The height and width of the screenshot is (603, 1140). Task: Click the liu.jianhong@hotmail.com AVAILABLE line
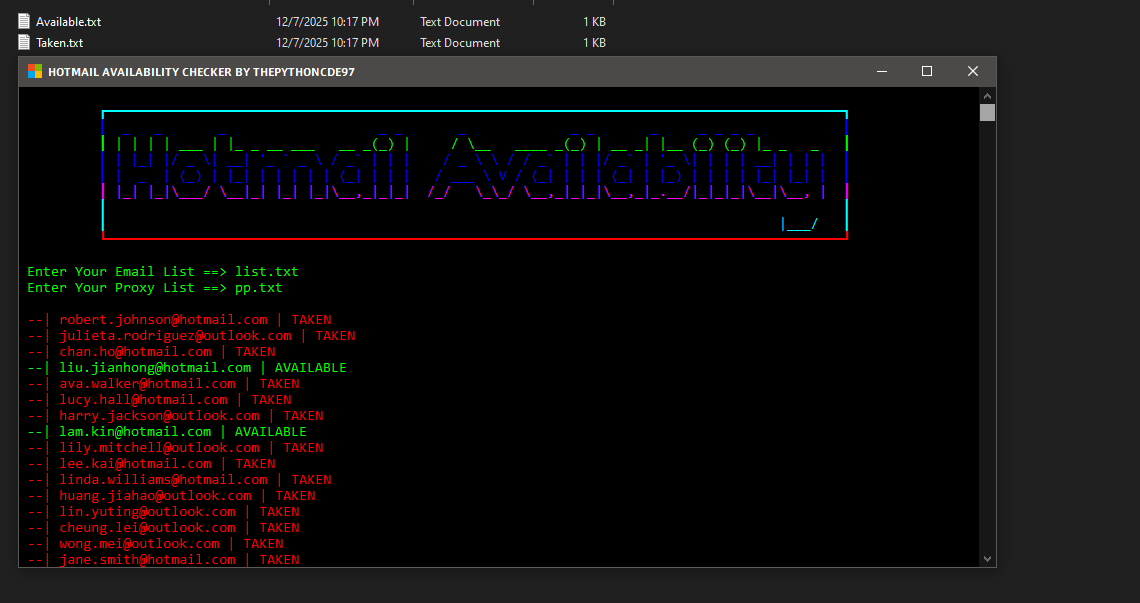click(187, 367)
